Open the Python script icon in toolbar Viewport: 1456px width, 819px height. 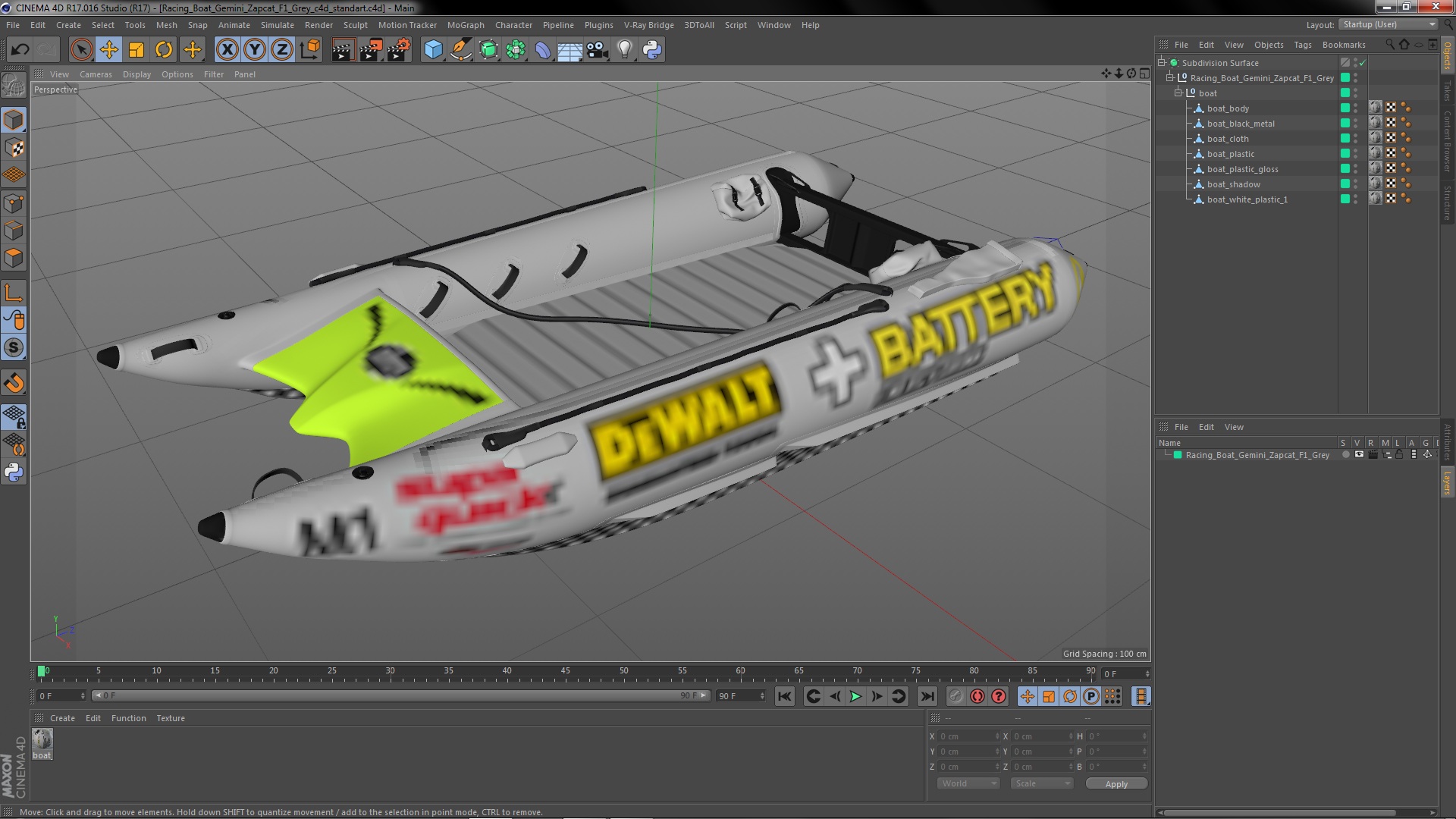[x=652, y=50]
